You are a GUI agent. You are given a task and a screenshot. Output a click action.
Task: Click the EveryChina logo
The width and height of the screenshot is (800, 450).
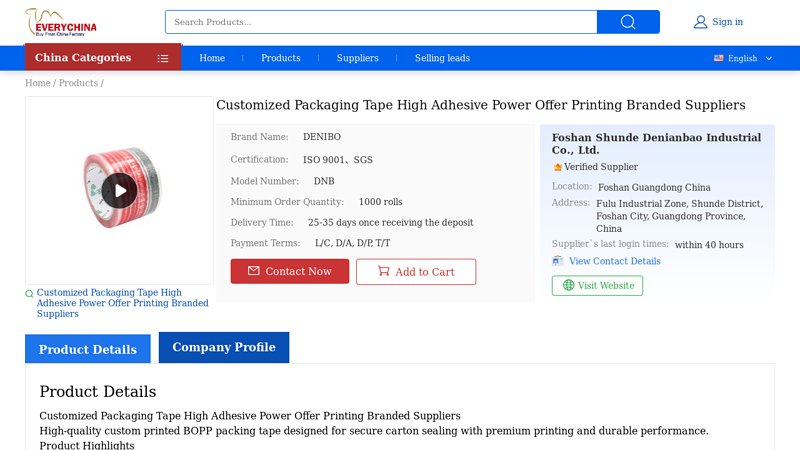[61, 22]
